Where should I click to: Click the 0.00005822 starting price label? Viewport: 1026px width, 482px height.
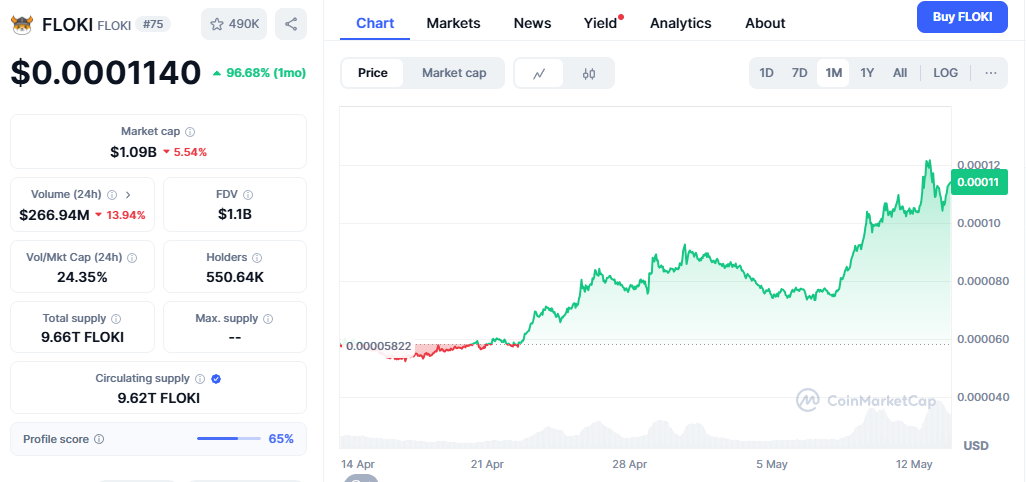coord(378,346)
